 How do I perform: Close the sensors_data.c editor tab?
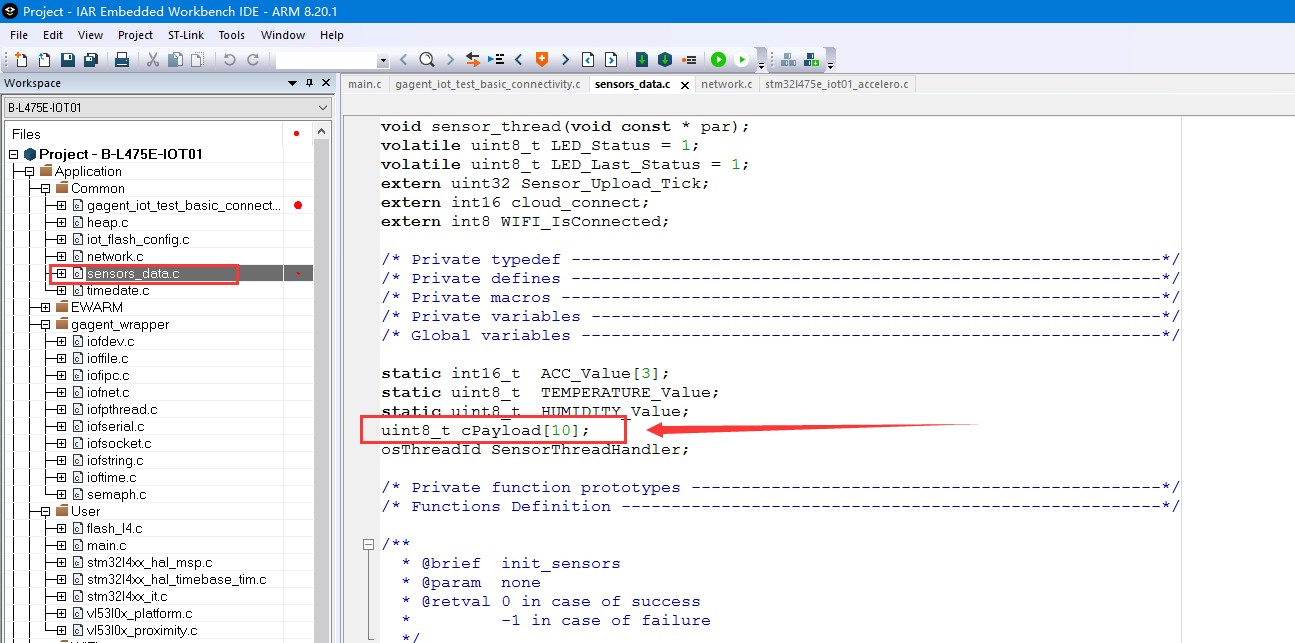(685, 85)
